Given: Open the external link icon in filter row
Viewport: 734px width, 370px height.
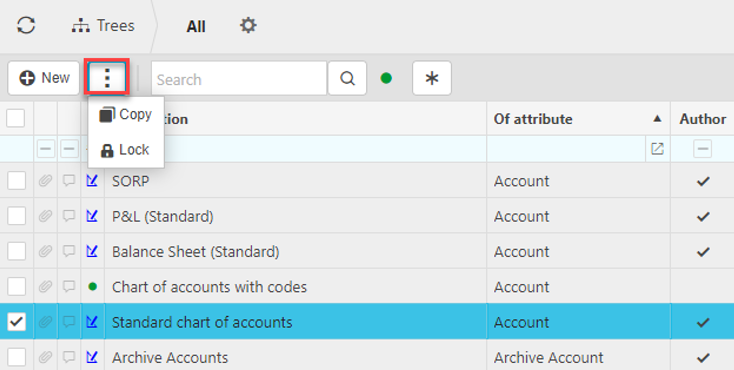Looking at the screenshot, I should [x=657, y=149].
